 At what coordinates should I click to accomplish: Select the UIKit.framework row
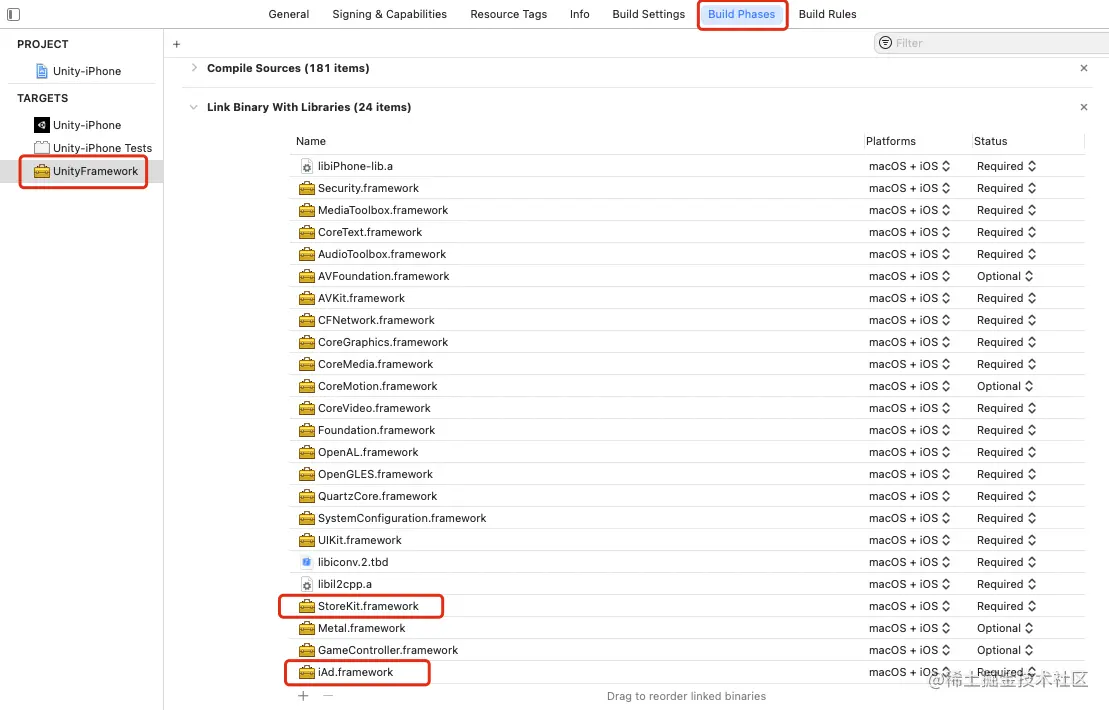[687, 540]
